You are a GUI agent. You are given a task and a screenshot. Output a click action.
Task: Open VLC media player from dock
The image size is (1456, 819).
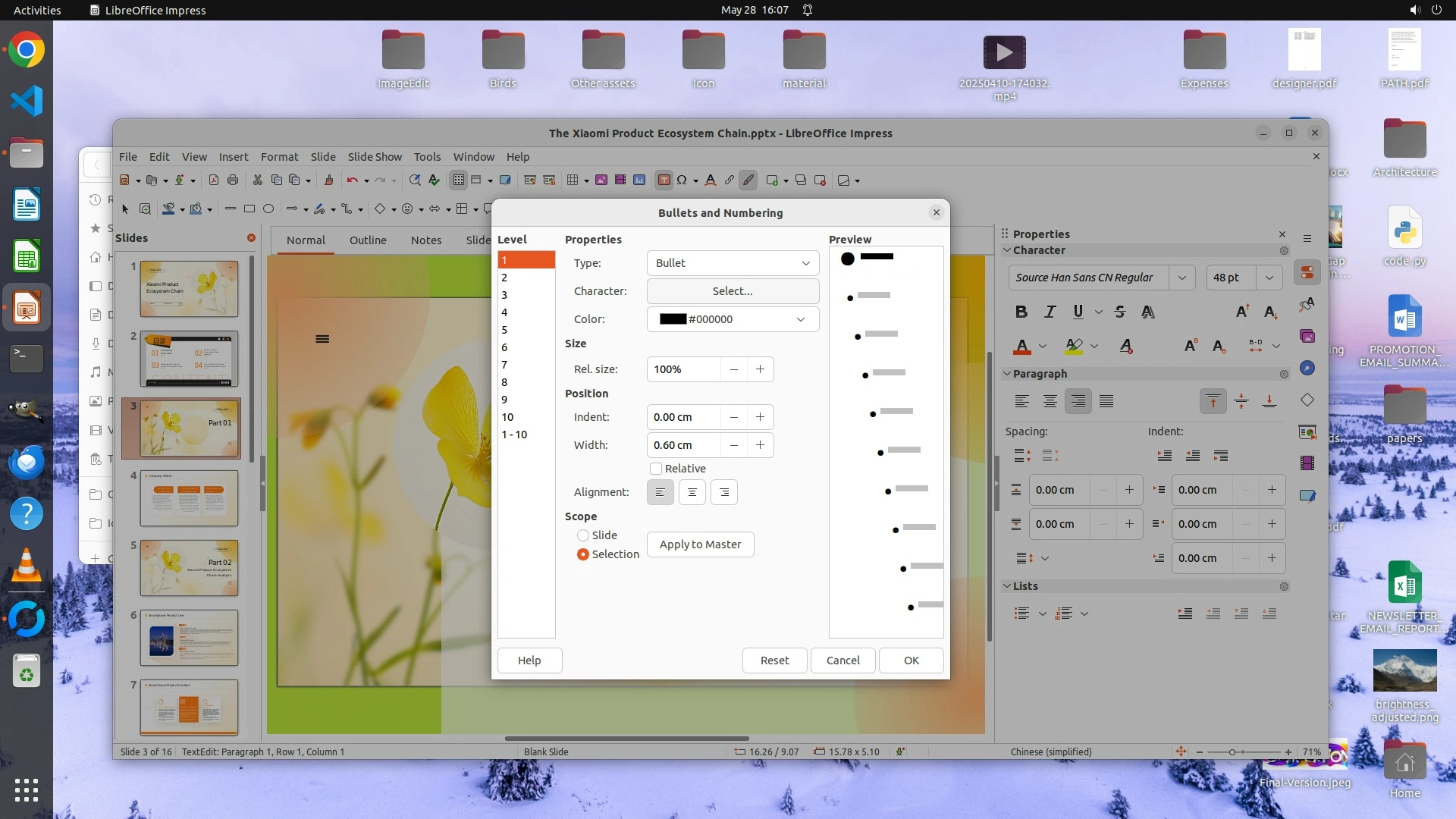(x=27, y=566)
